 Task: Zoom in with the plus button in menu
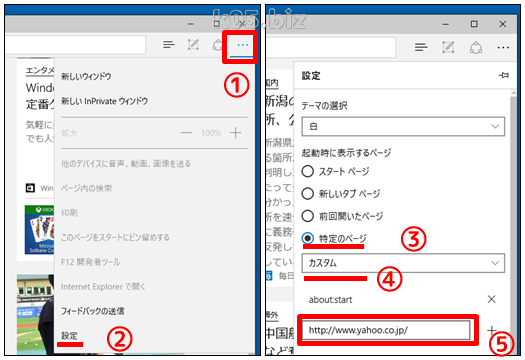235,133
